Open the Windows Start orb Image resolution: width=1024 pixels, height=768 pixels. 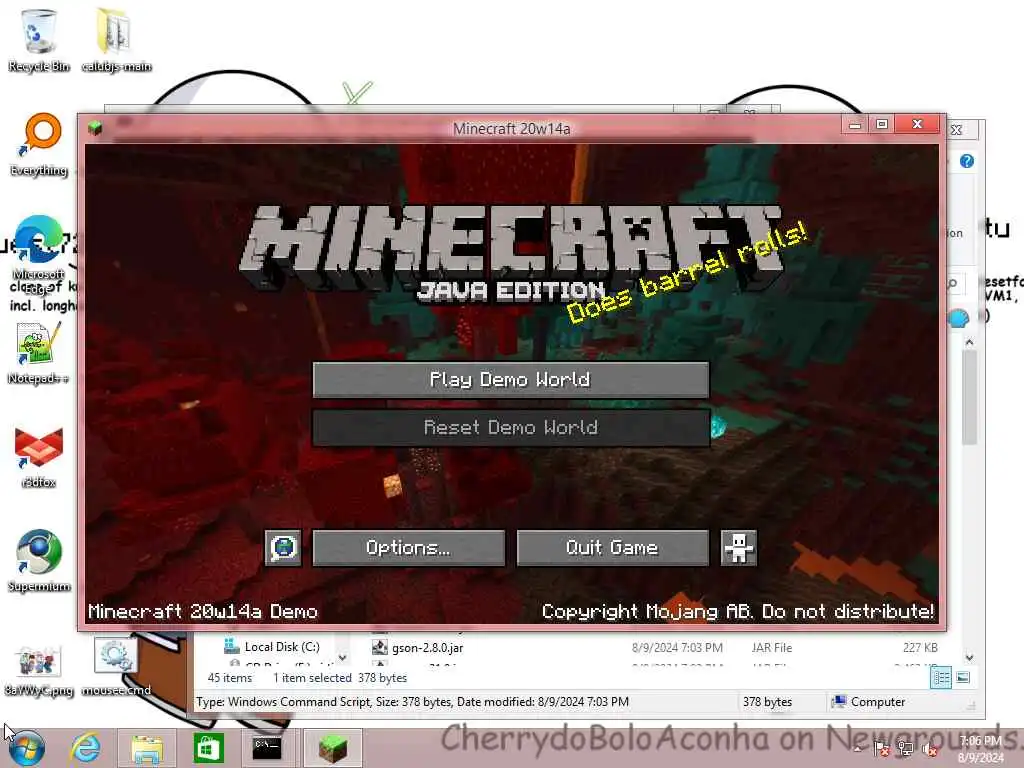coord(27,748)
